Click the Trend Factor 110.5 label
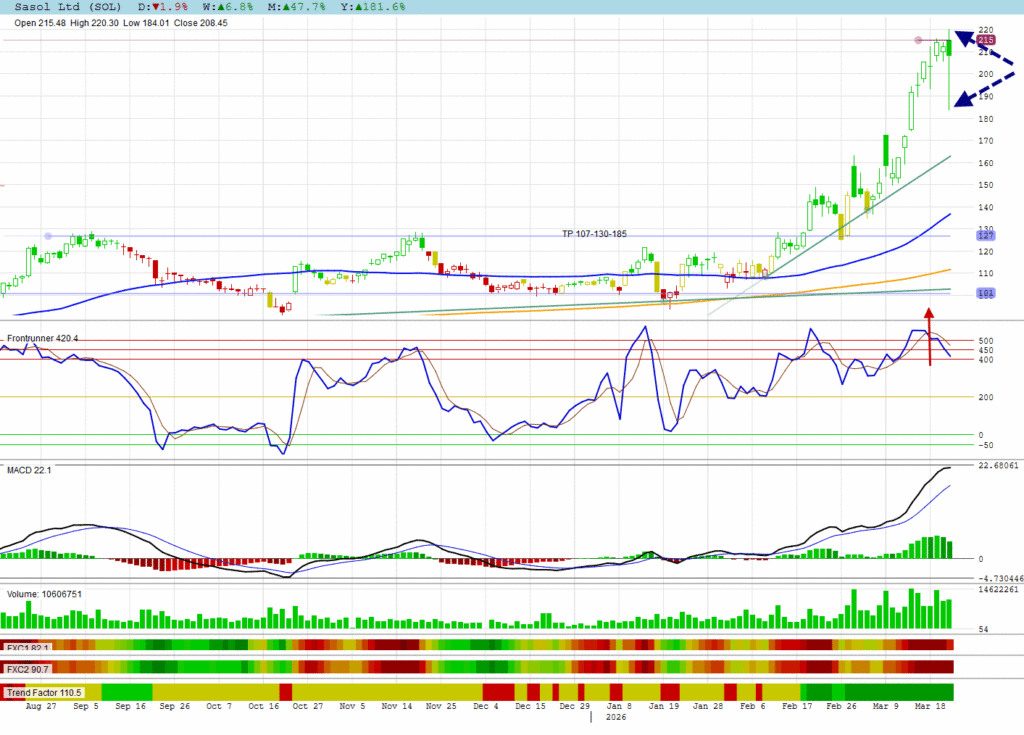 point(44,692)
